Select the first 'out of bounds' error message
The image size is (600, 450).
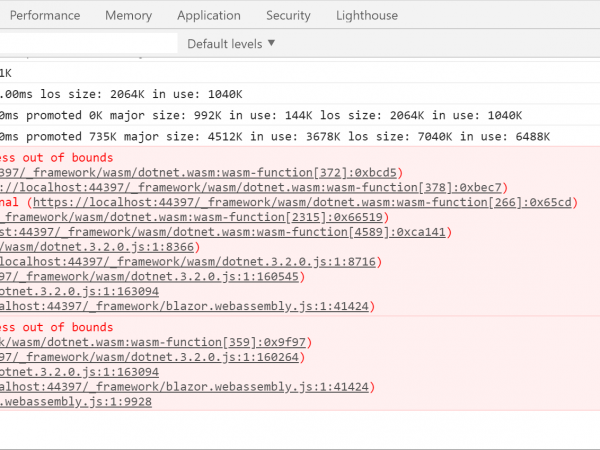57,158
